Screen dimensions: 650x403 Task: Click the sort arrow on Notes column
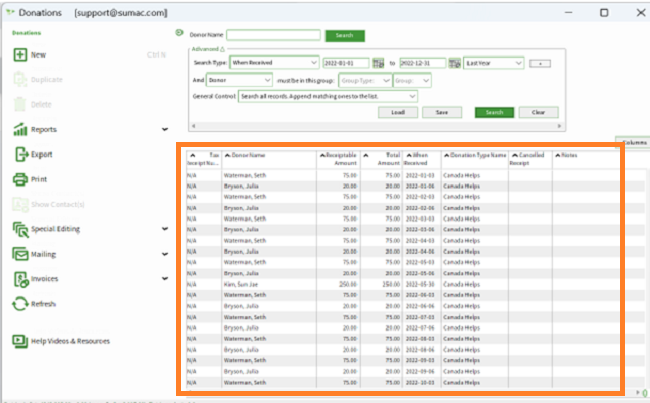pyautogui.click(x=558, y=155)
